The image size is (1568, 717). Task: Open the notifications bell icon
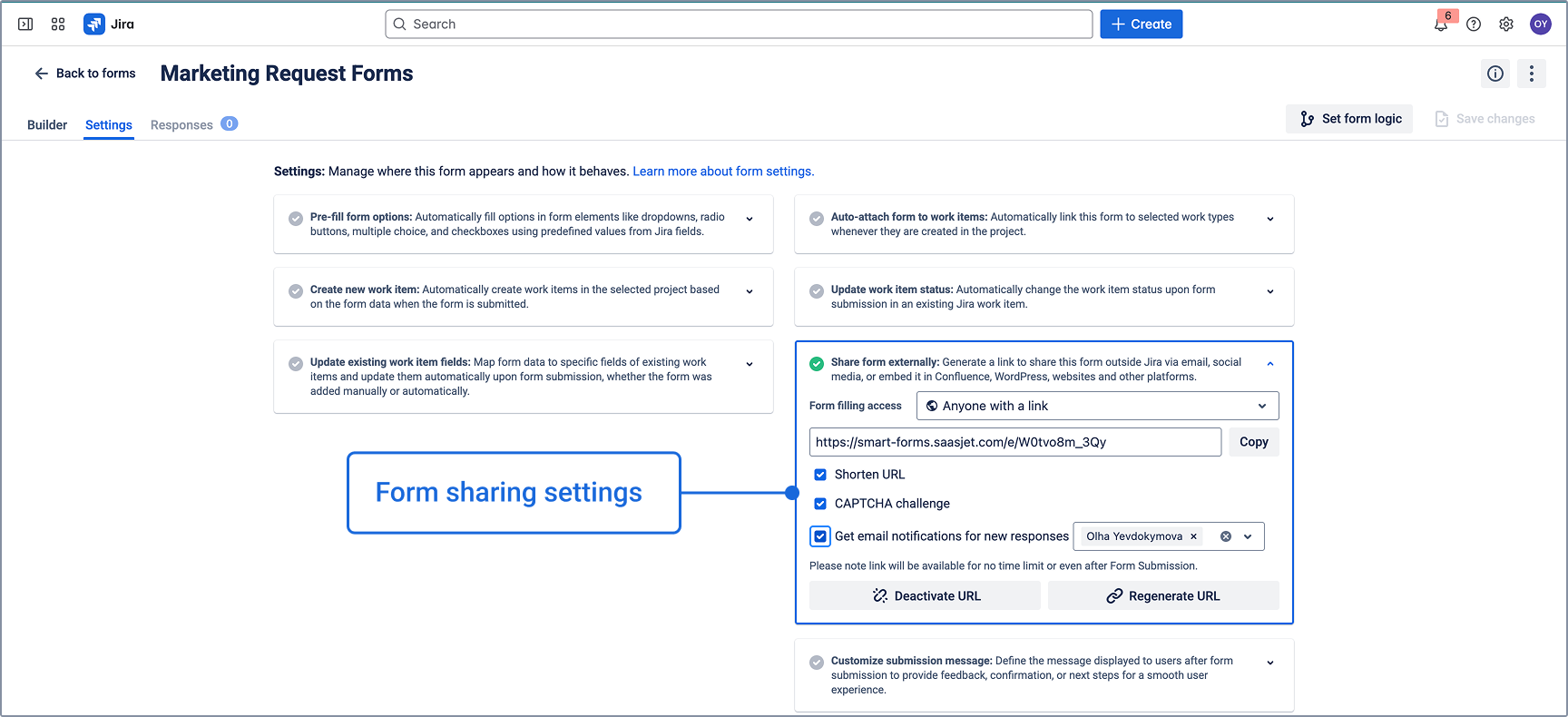(1441, 25)
